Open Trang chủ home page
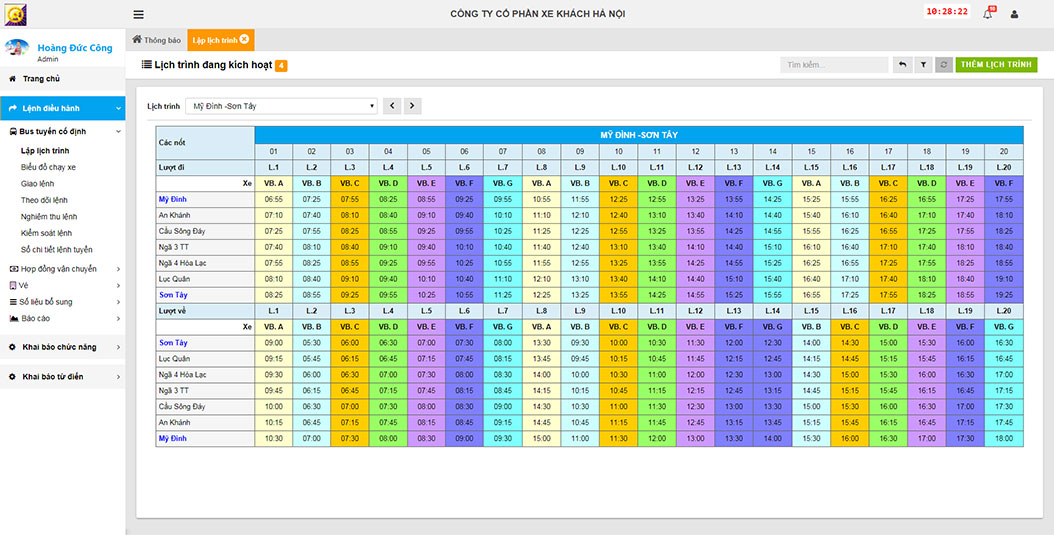This screenshot has width=1054, height=535. click(x=41, y=78)
